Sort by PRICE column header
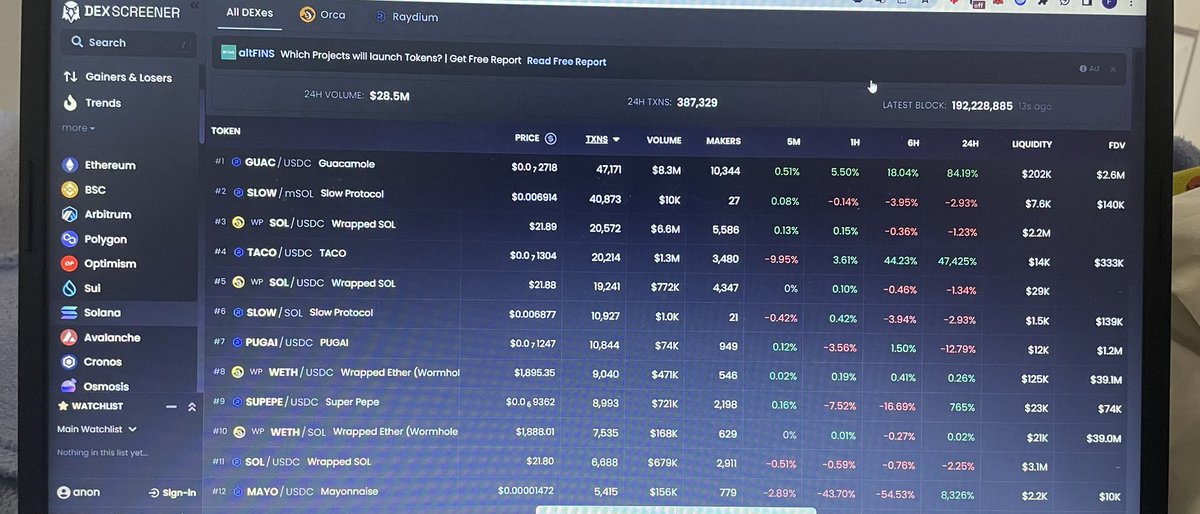Image resolution: width=1200 pixels, height=514 pixels. click(527, 138)
